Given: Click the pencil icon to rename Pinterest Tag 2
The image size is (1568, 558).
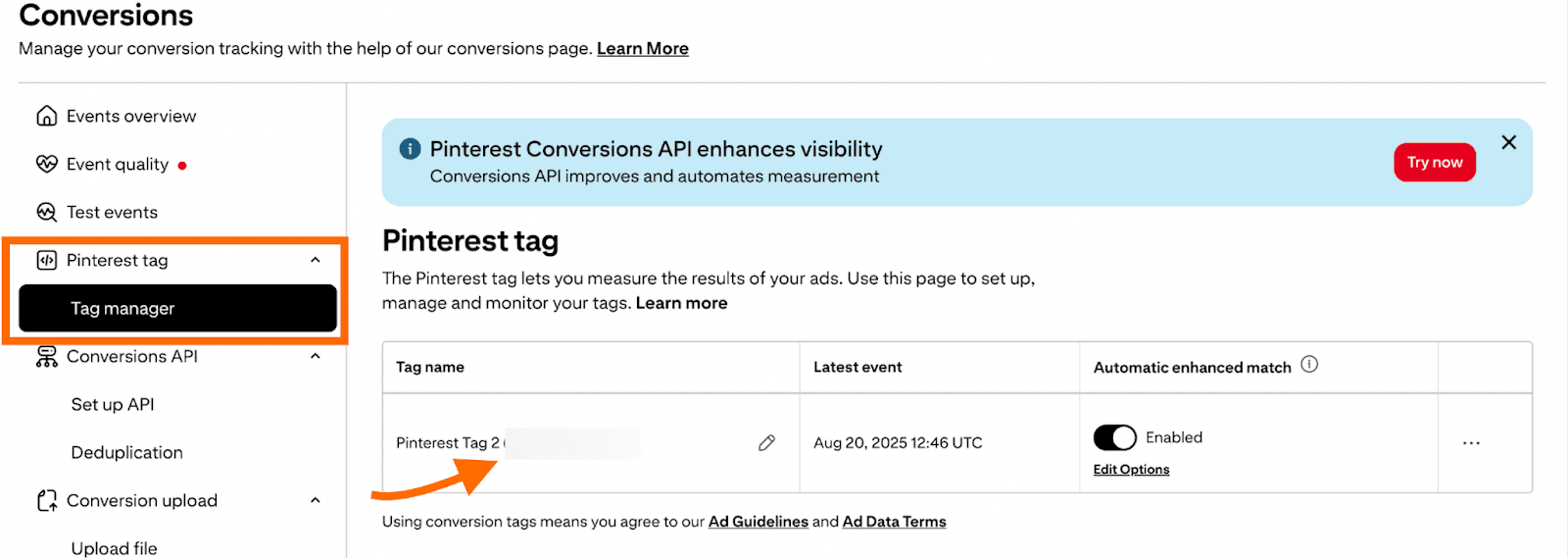Looking at the screenshot, I should click(766, 443).
